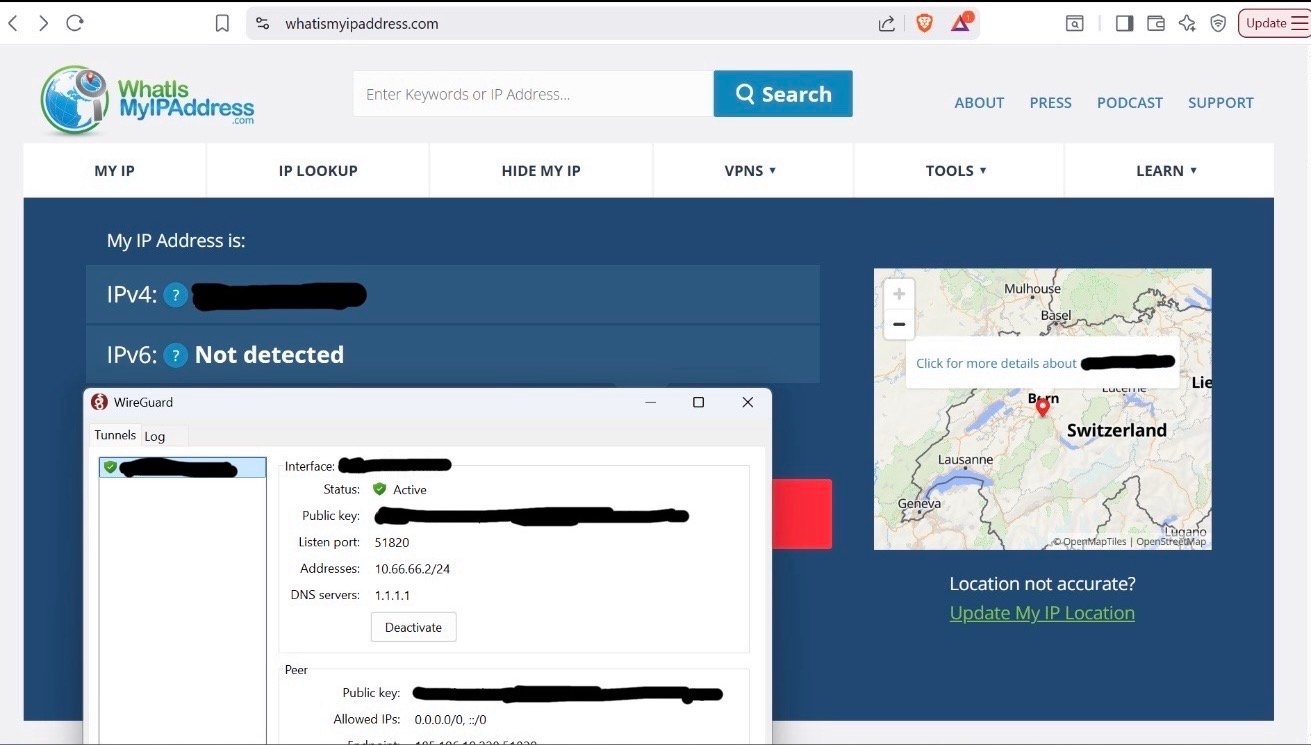
Task: Select the active tunnel in WireGuard list
Action: click(x=182, y=466)
